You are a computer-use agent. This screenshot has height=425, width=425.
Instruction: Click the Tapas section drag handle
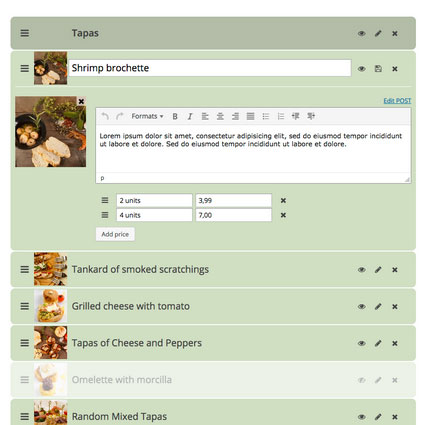[x=25, y=33]
